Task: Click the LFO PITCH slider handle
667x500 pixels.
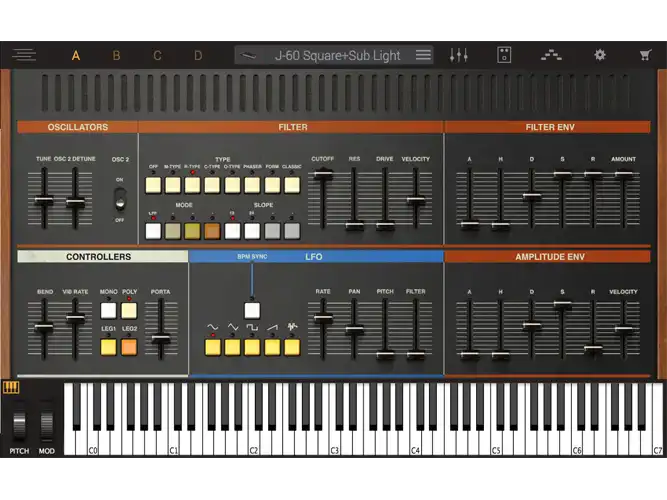Action: [x=385, y=354]
